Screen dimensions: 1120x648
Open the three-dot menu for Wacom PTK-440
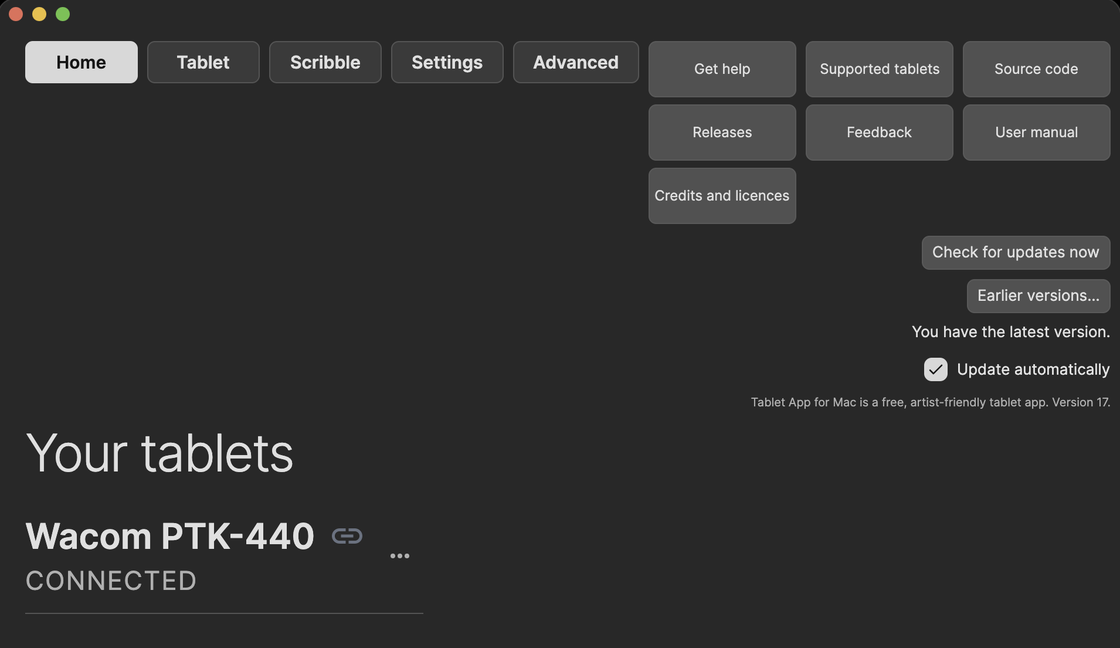pyautogui.click(x=399, y=556)
